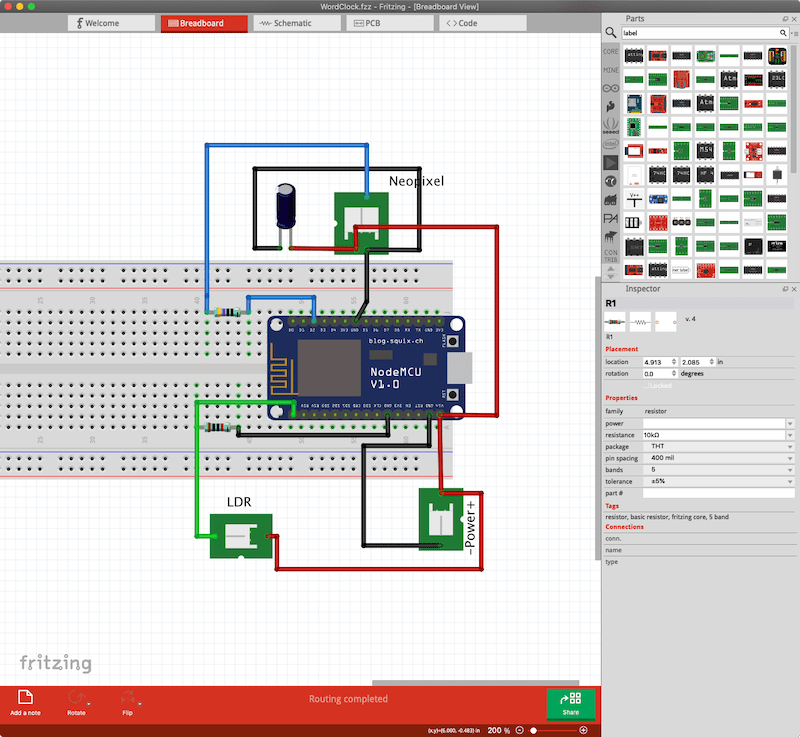Select the 23LC chip part
The image size is (800, 737).
777,79
